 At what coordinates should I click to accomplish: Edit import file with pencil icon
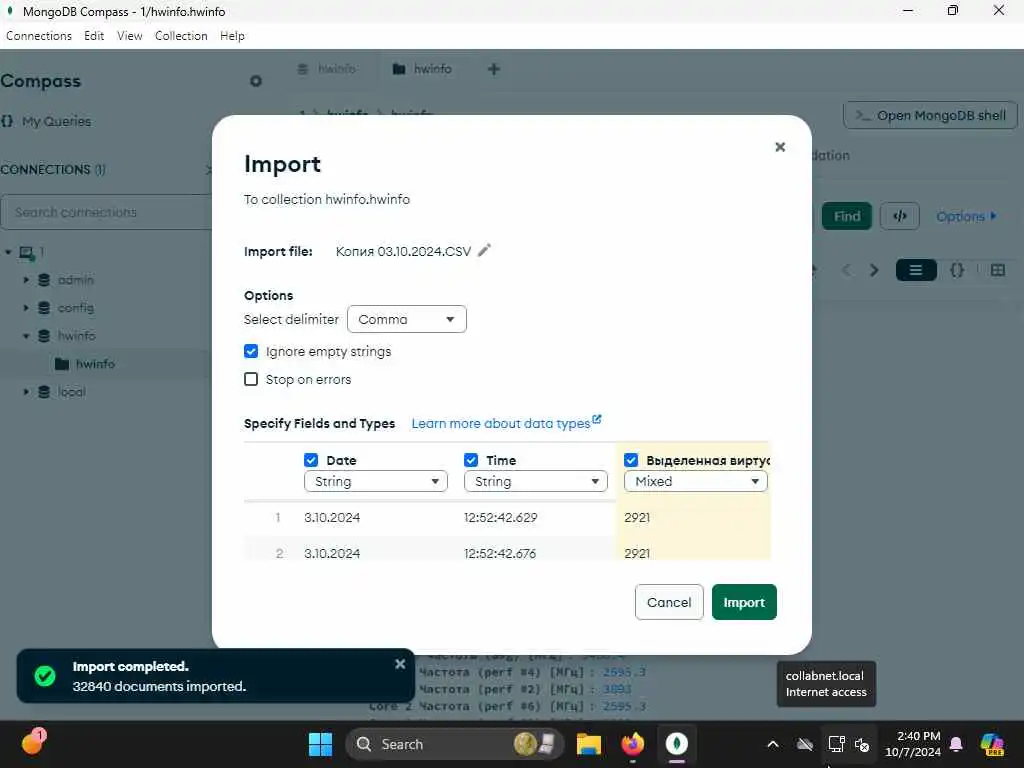point(484,251)
